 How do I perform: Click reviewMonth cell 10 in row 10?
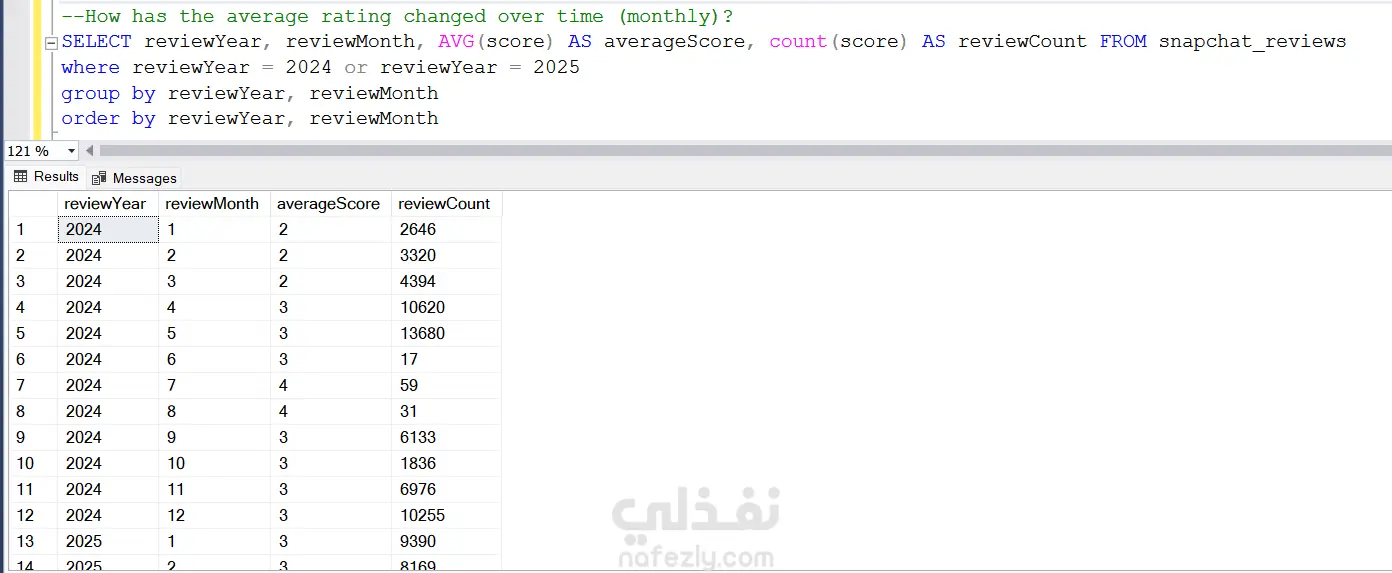[x=214, y=464]
